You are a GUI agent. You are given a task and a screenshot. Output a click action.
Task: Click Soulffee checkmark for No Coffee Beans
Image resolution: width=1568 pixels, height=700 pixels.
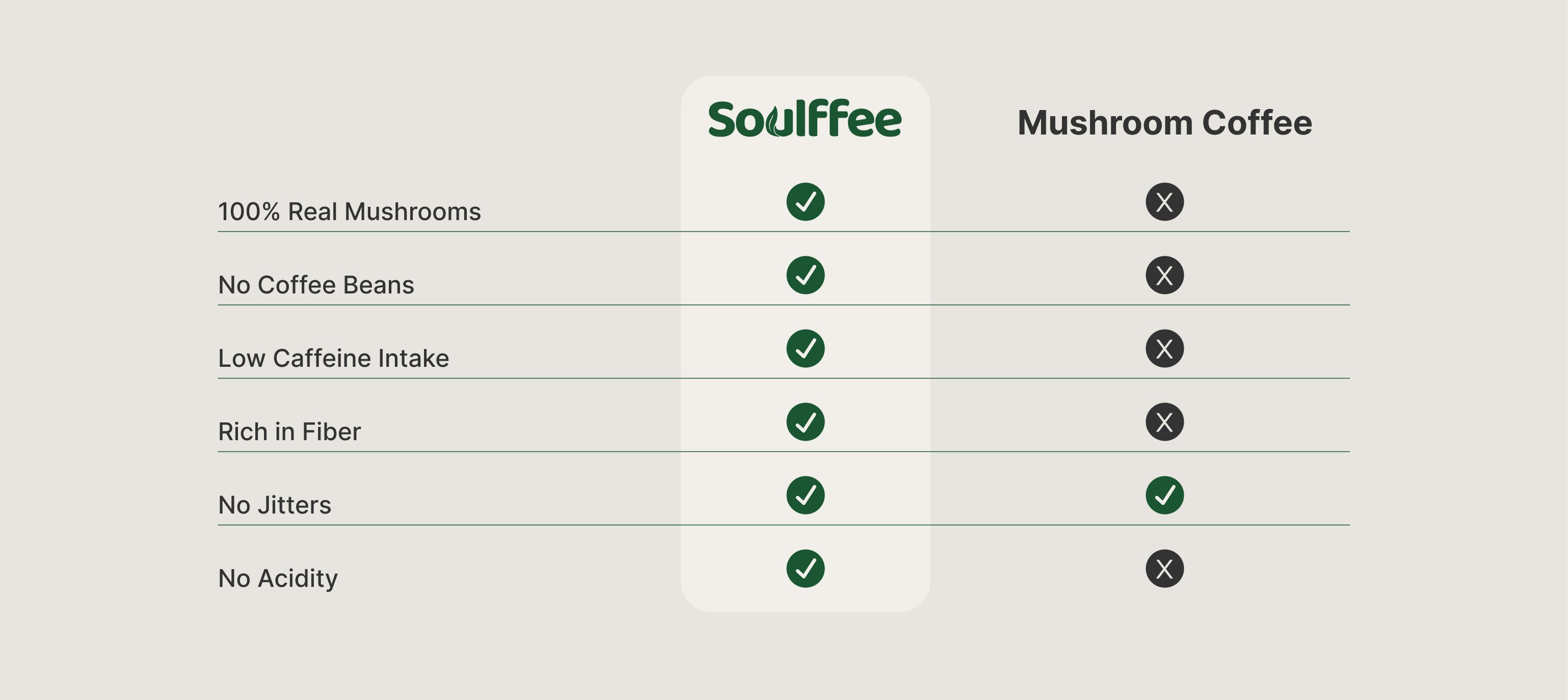click(805, 275)
